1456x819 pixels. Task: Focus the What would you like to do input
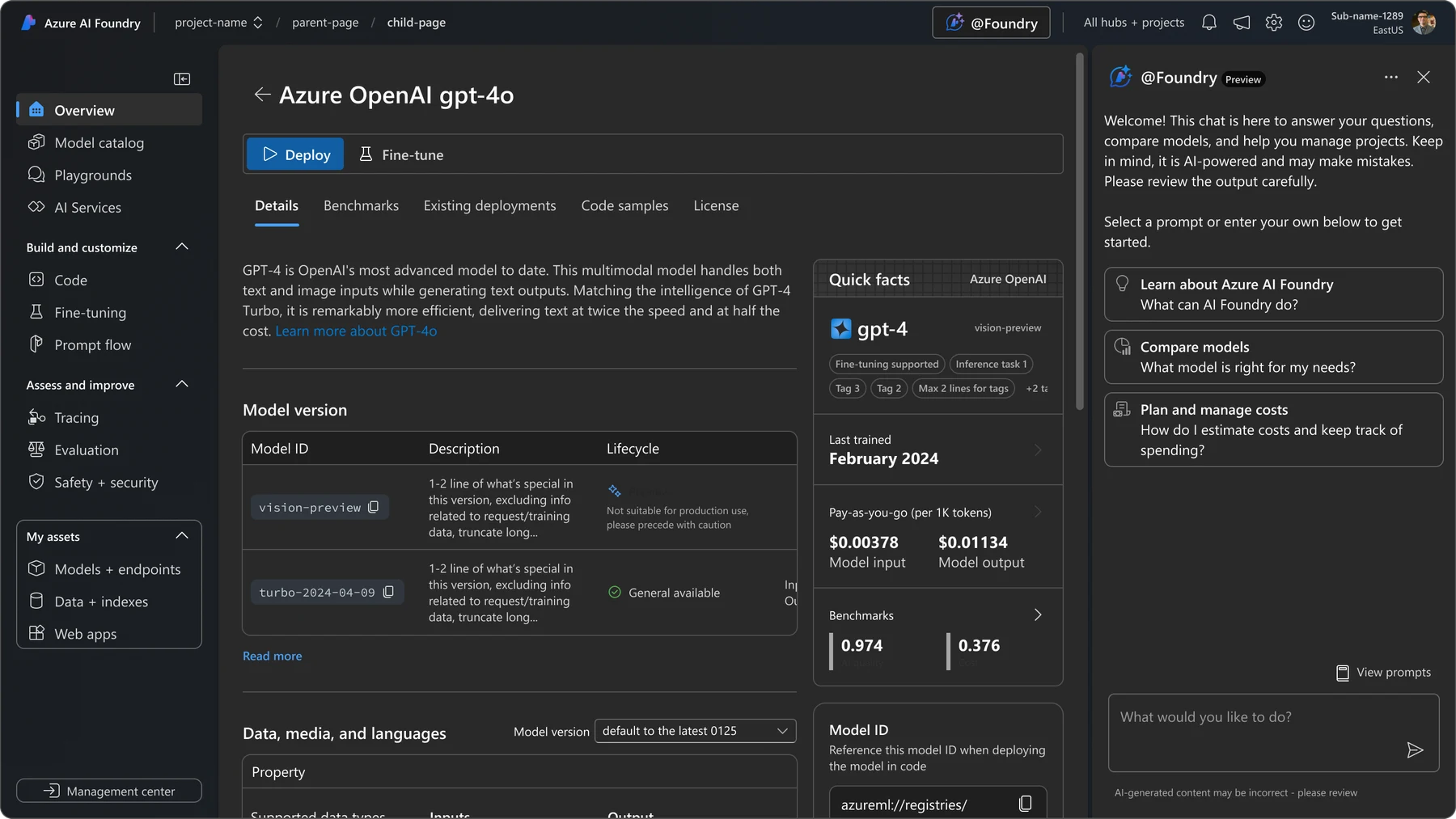tap(1273, 732)
